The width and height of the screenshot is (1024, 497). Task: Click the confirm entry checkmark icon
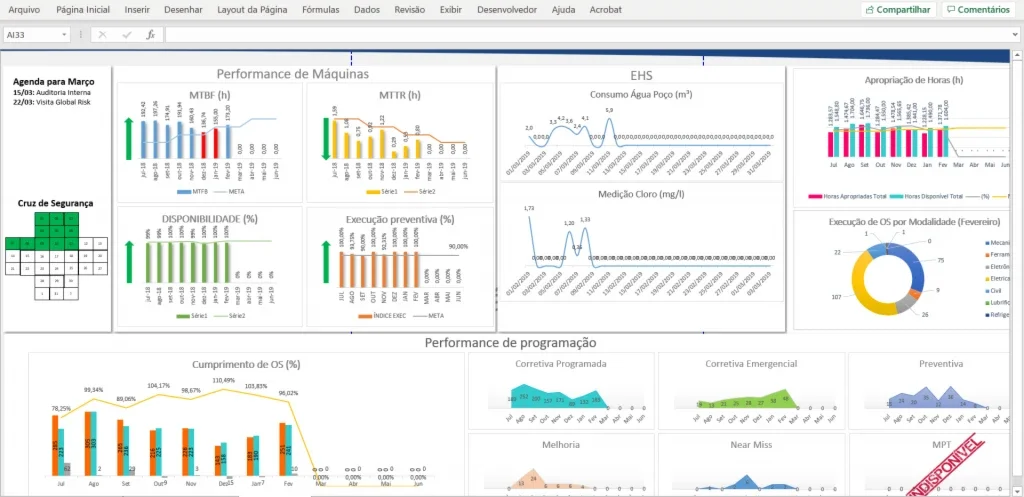click(126, 35)
